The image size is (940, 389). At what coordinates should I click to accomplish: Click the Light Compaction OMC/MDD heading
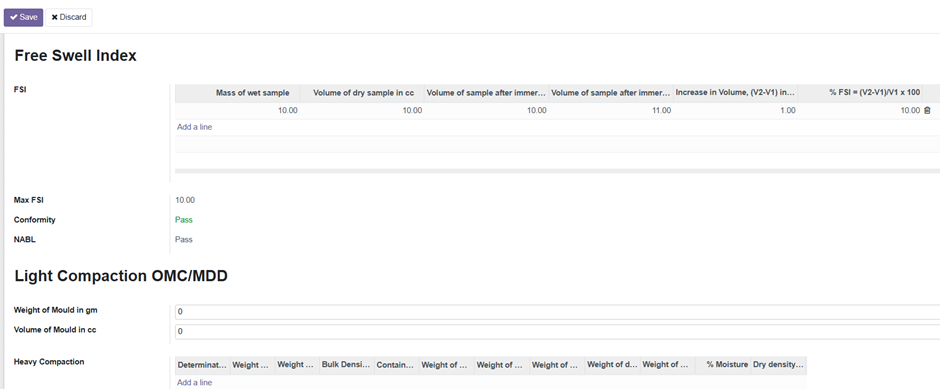[121, 276]
